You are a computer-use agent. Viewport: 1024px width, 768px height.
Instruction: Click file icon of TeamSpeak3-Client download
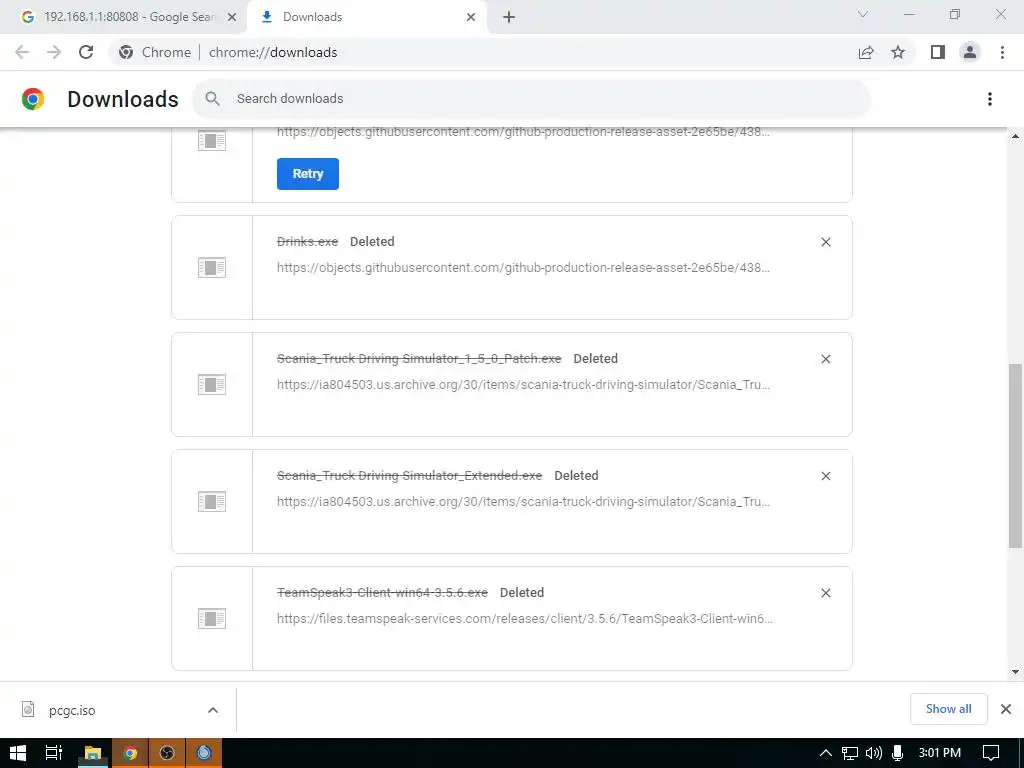coord(212,618)
